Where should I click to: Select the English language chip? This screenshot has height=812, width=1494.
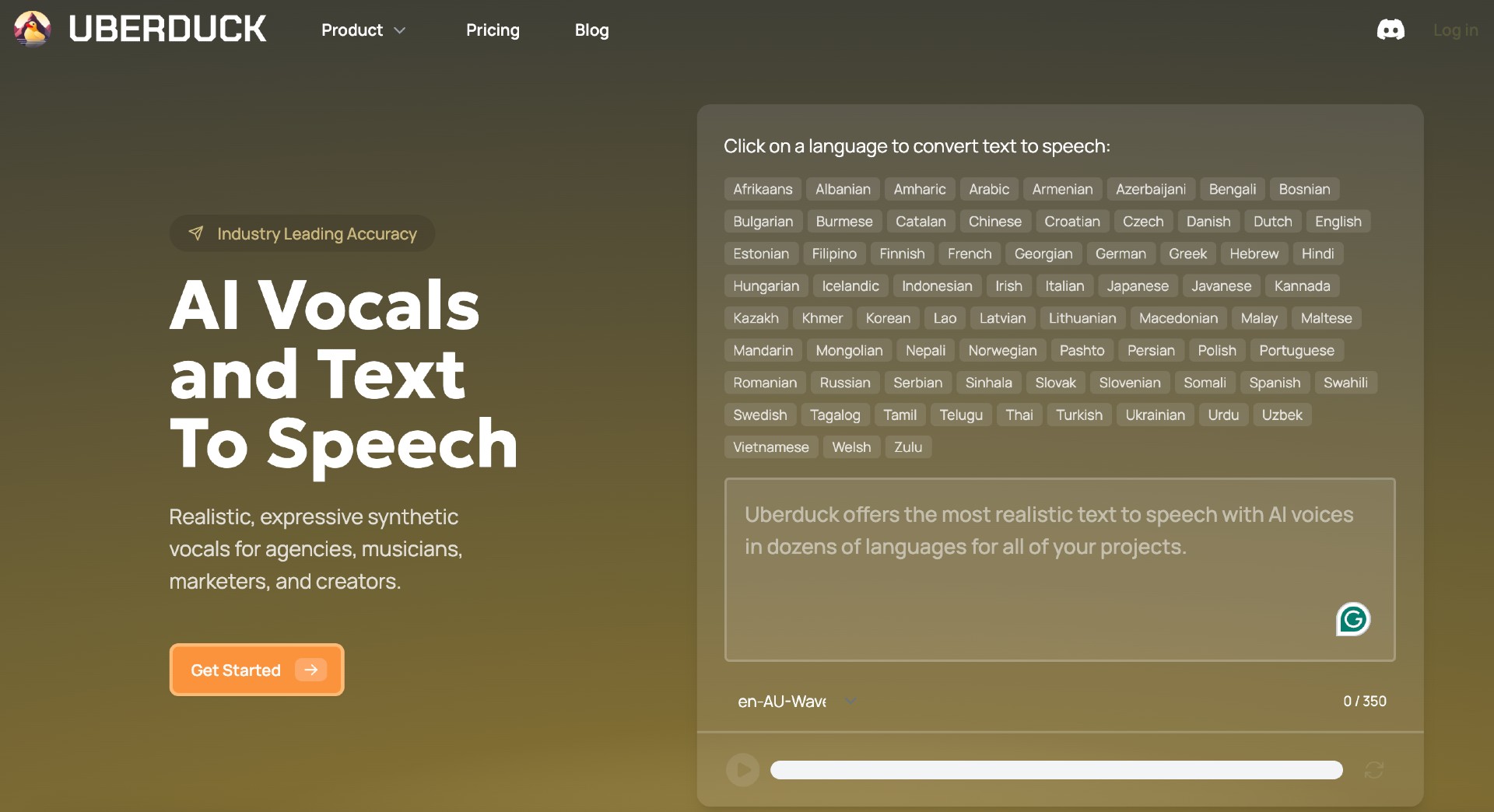pos(1338,222)
